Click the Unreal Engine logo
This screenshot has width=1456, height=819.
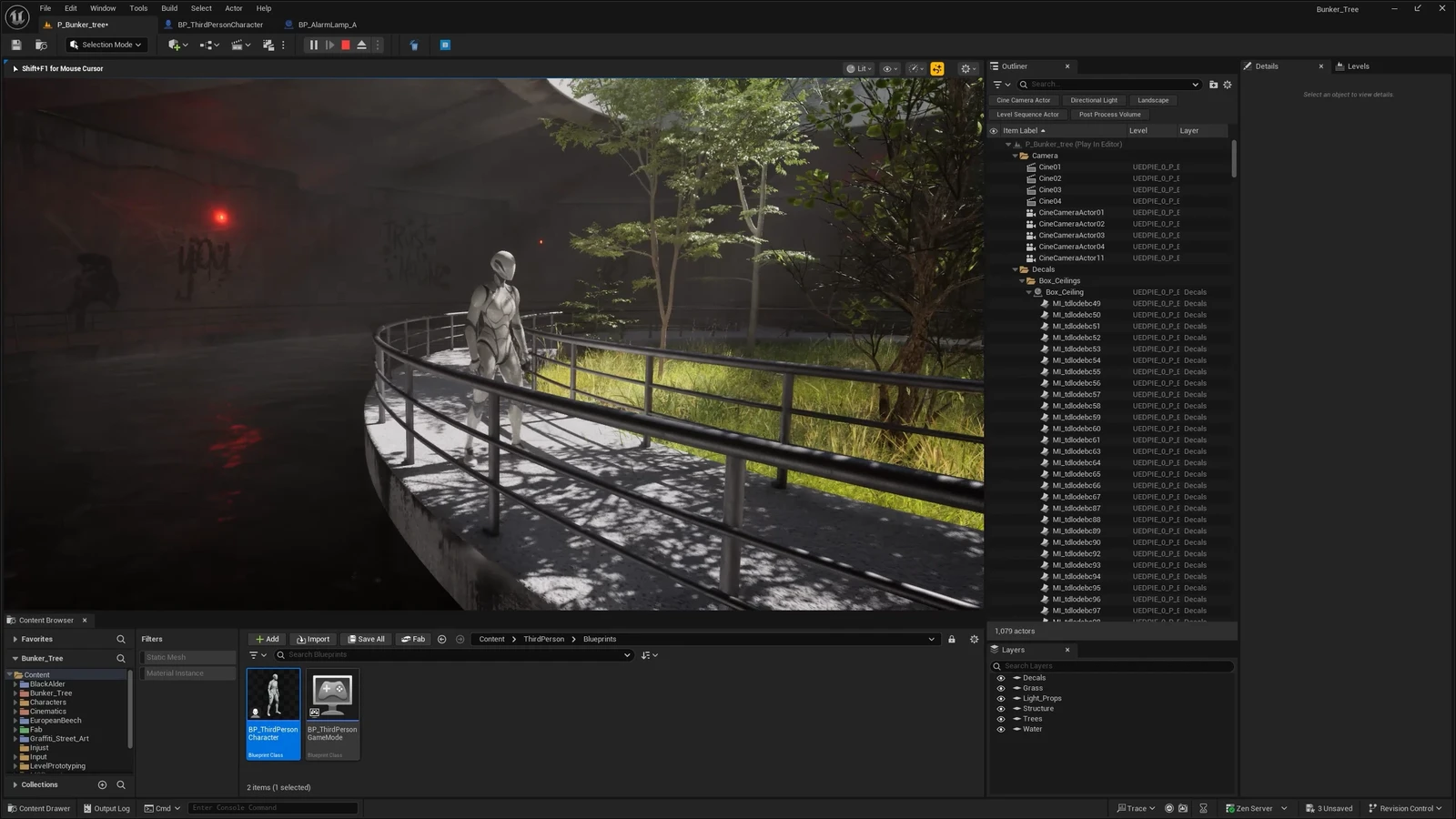click(17, 16)
